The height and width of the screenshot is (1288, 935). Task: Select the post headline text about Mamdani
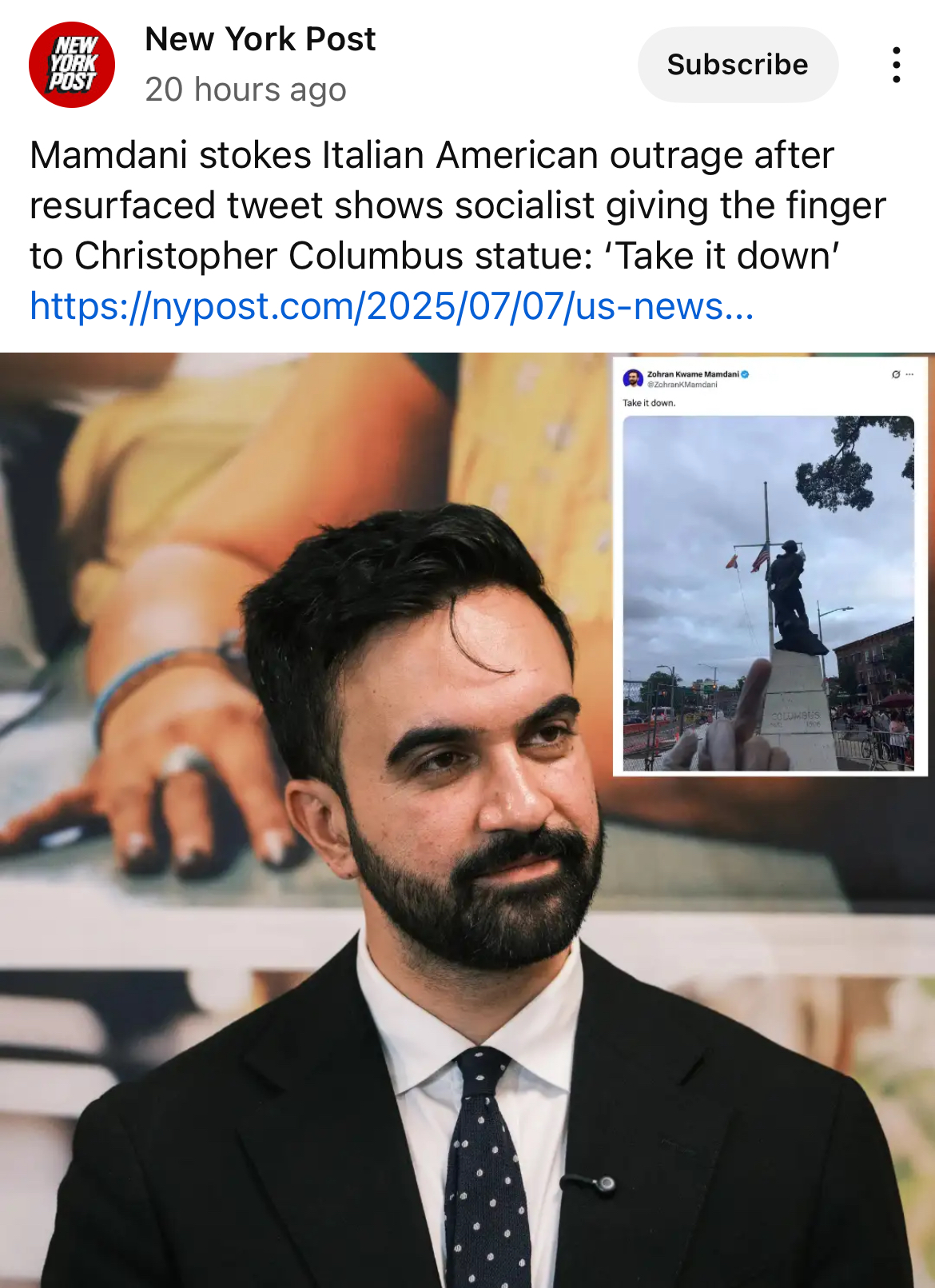[x=458, y=205]
